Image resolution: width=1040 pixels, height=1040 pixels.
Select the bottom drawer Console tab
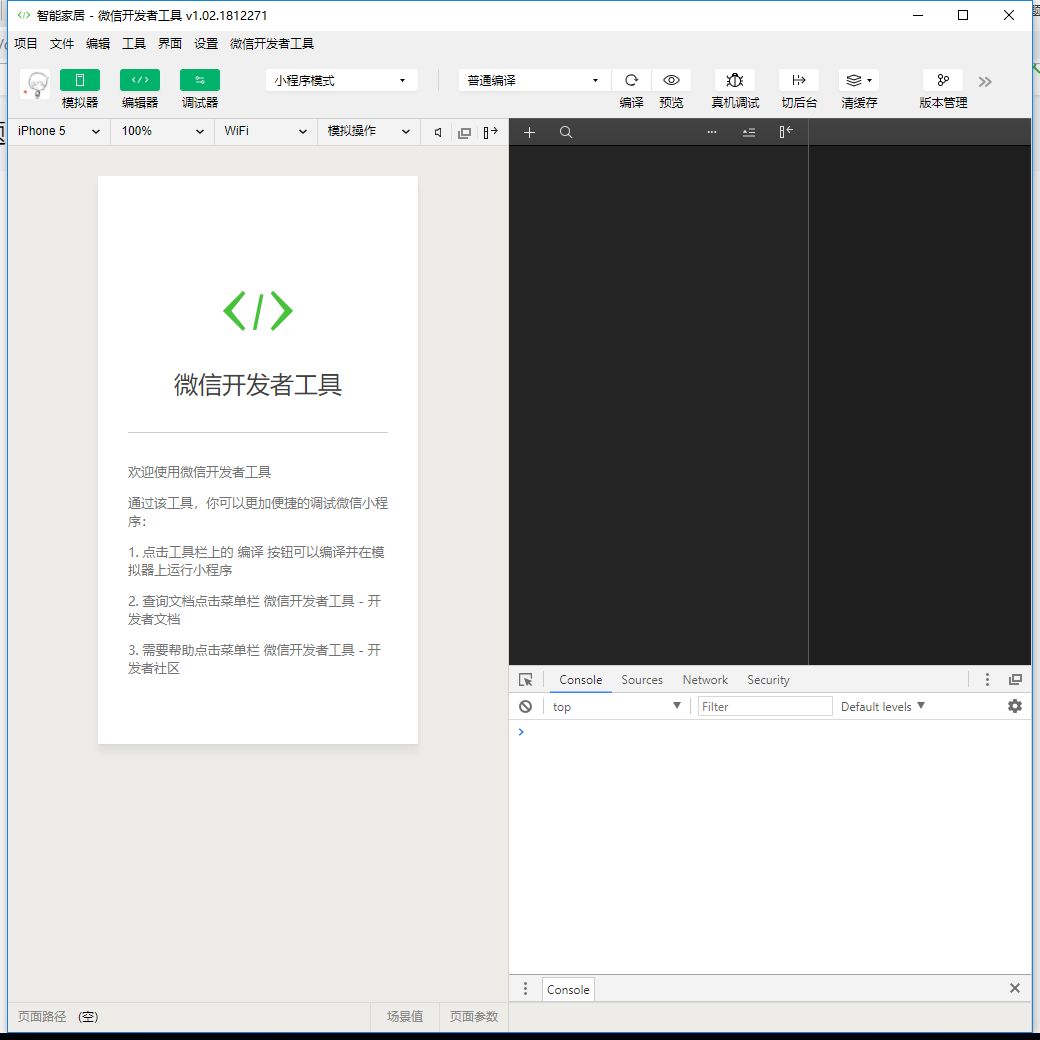pos(568,990)
